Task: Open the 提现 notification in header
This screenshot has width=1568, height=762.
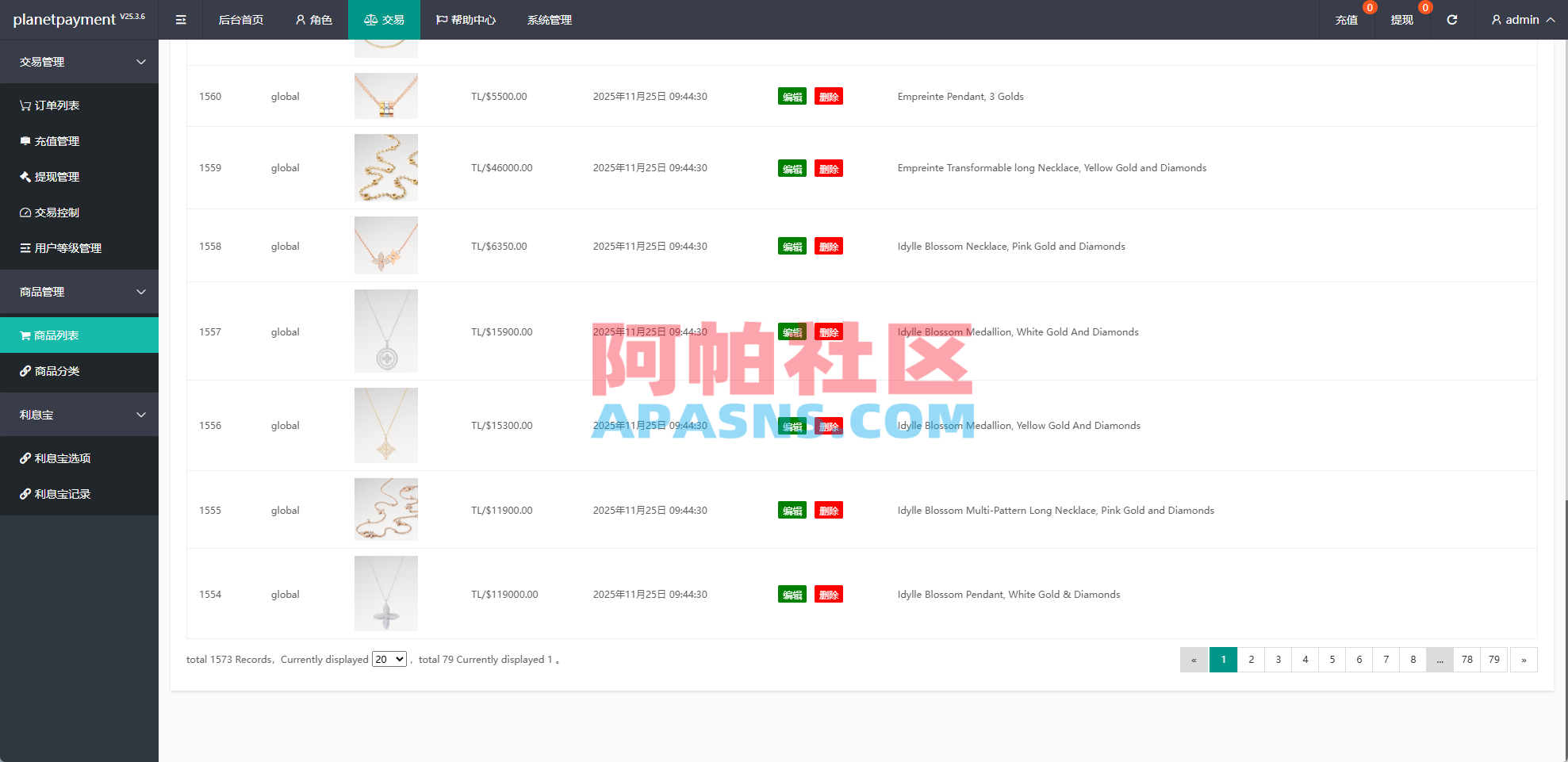Action: pos(1401,20)
